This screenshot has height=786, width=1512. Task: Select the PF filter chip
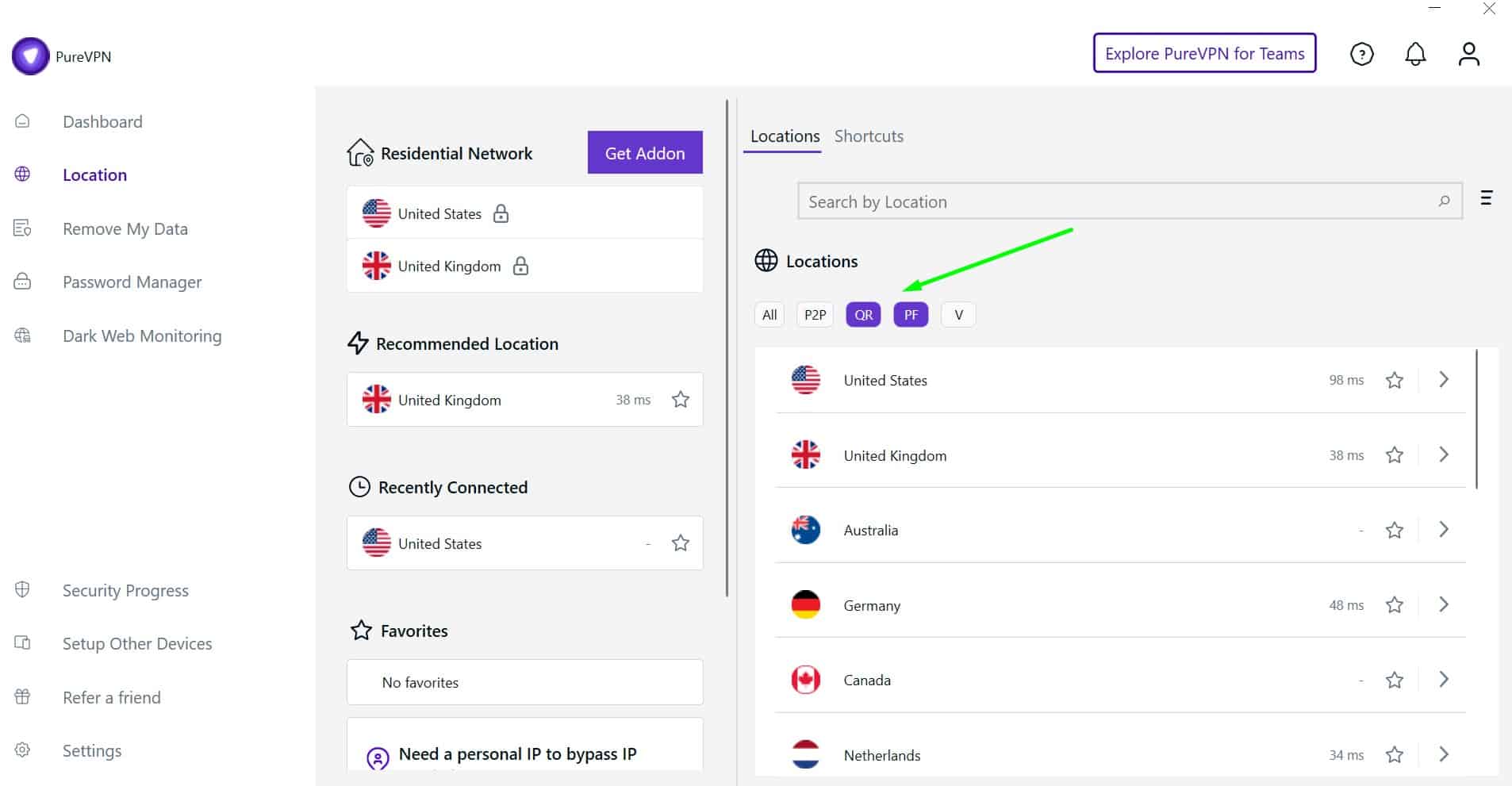point(911,315)
